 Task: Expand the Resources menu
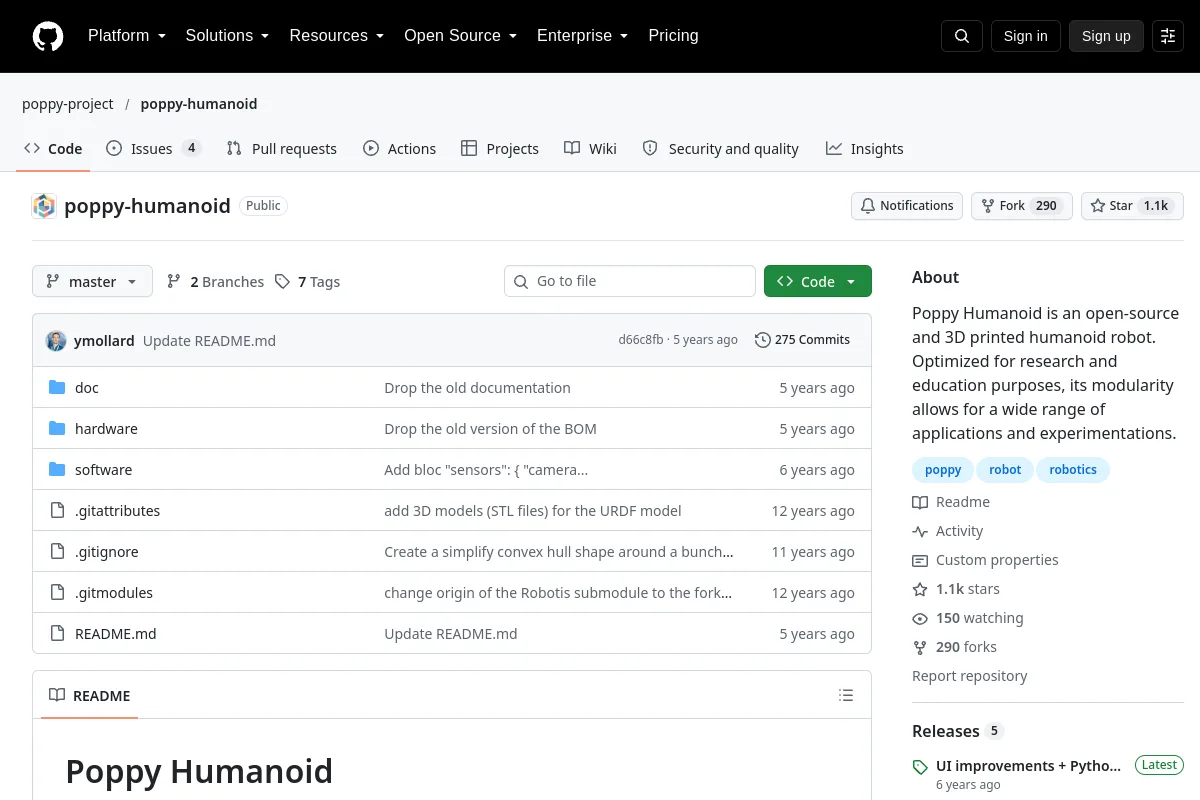pos(337,36)
